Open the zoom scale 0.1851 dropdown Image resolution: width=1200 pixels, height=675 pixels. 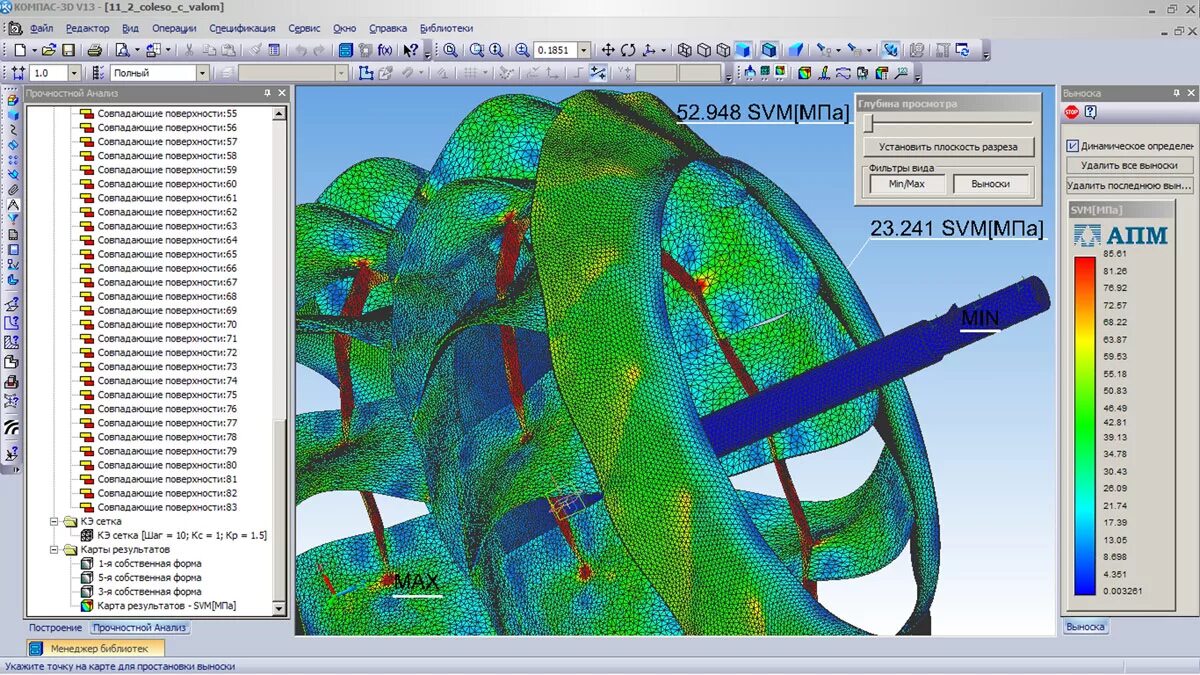coord(584,50)
